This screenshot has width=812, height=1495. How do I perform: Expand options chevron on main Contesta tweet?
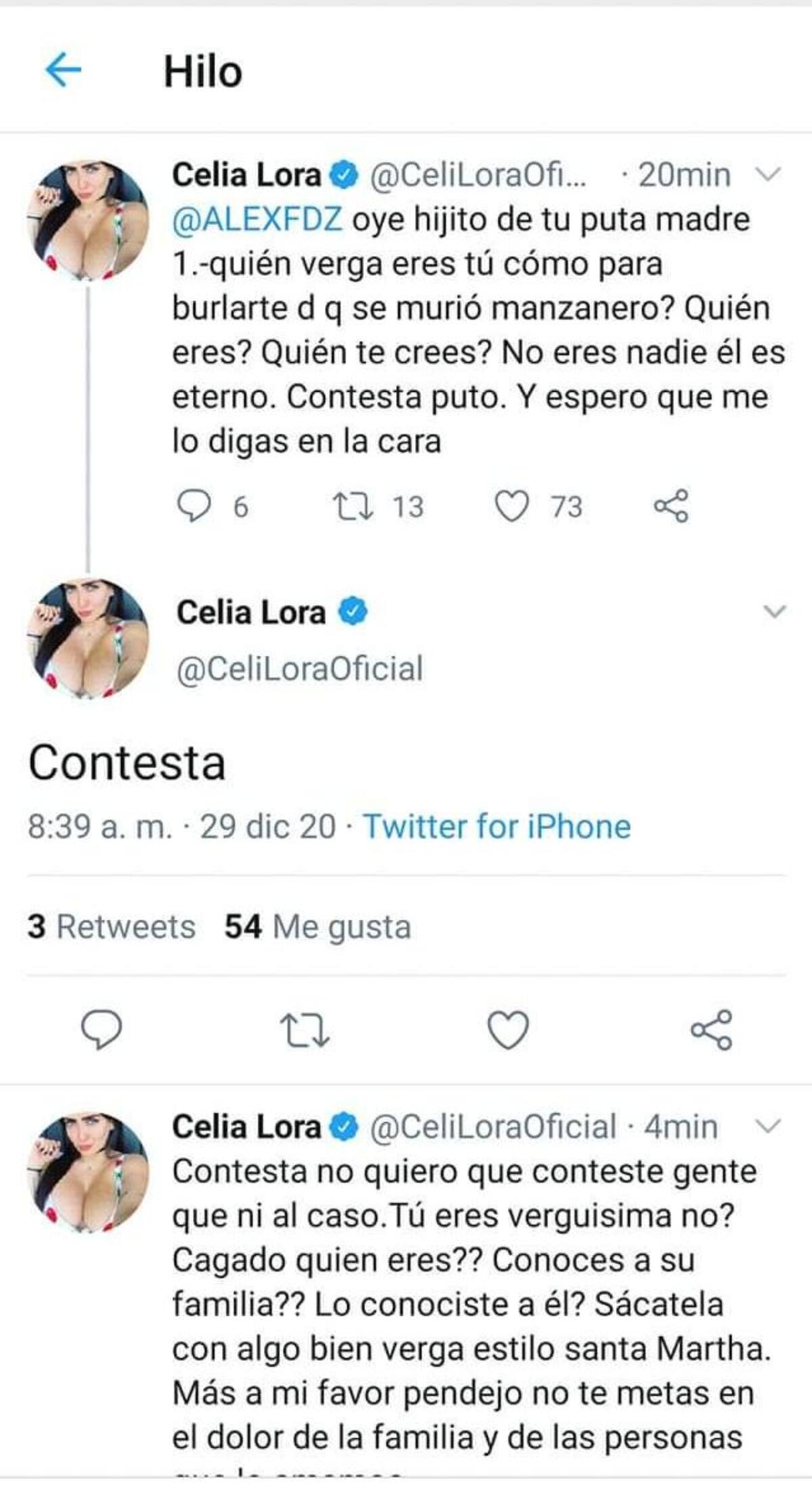coord(774,611)
